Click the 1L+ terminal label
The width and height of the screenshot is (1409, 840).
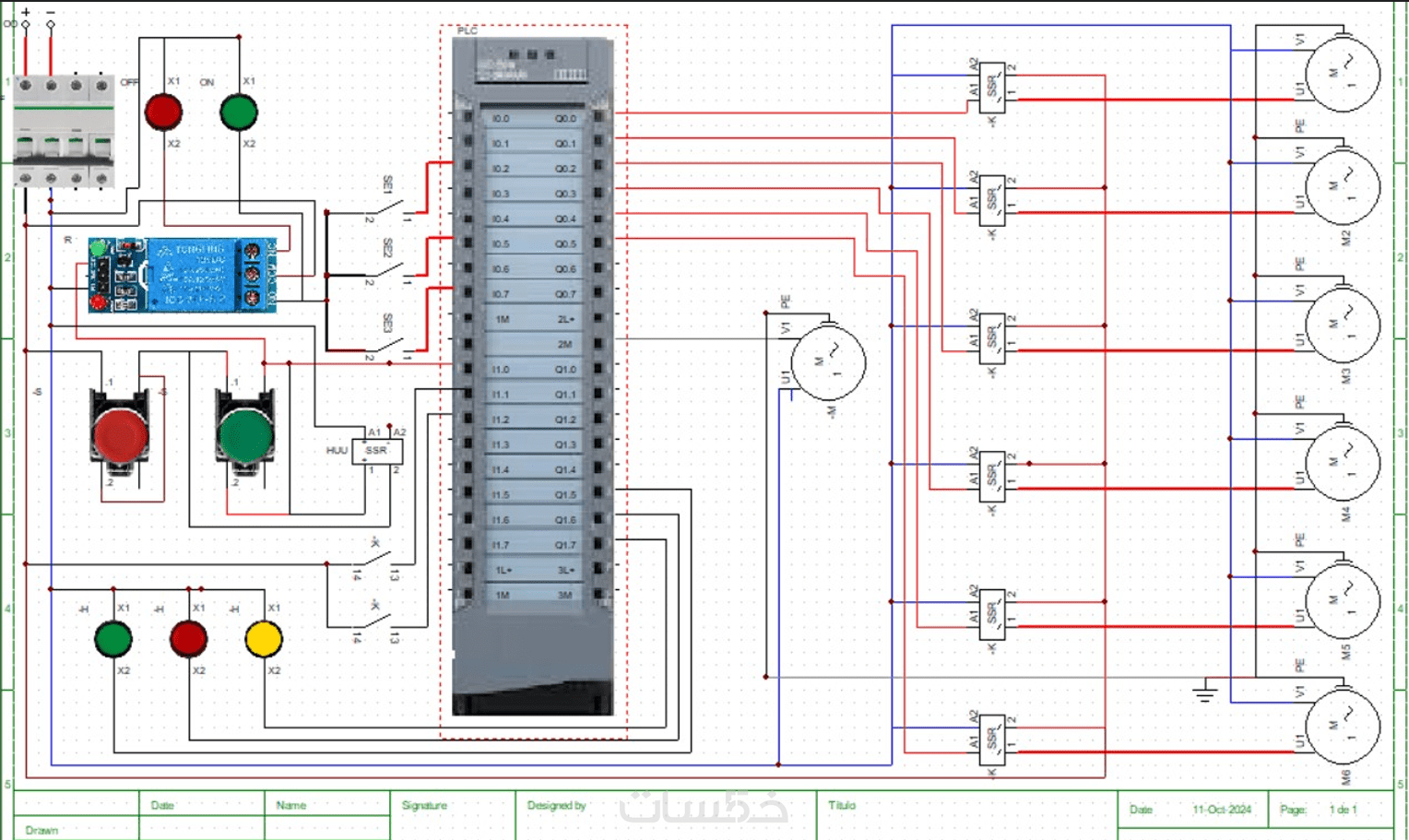(x=503, y=570)
